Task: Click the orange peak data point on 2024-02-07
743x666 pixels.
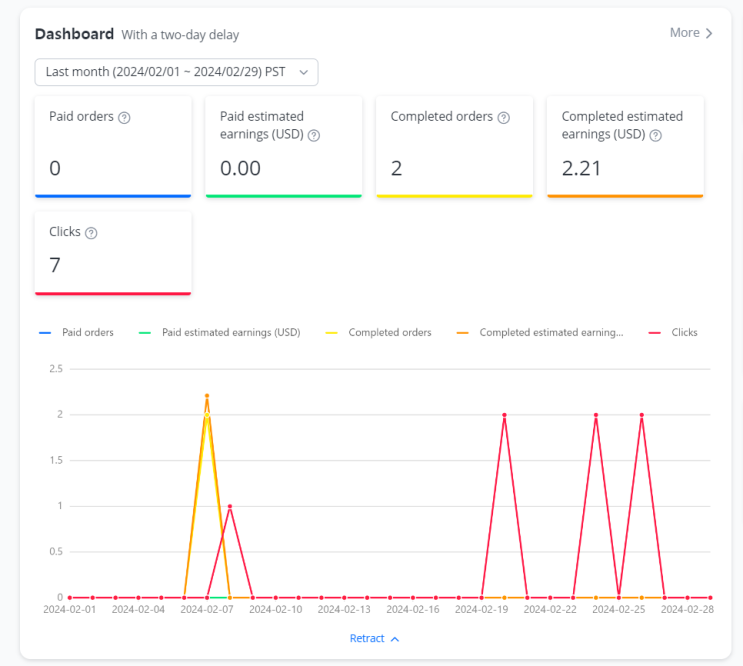Action: tap(207, 396)
